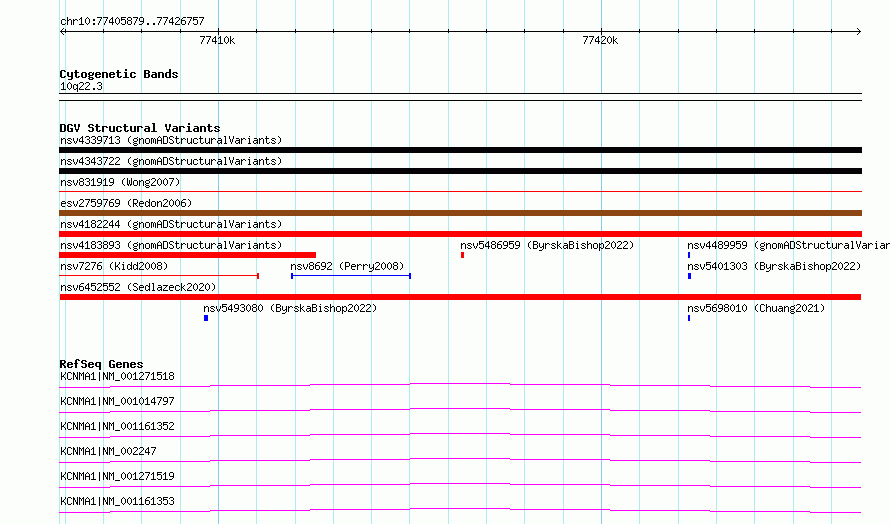Select the short red bar for nsv4183893
The width and height of the screenshot is (890, 524).
click(187, 255)
